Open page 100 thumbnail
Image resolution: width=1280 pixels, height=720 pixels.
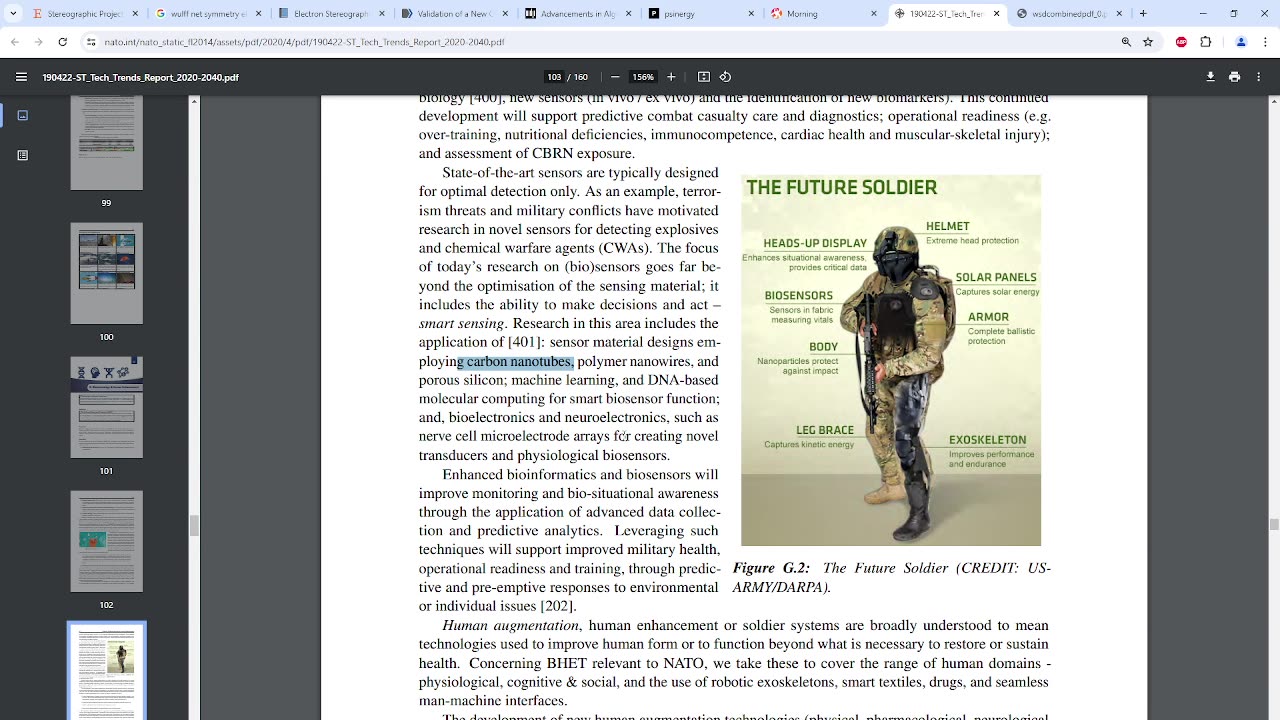pos(106,273)
